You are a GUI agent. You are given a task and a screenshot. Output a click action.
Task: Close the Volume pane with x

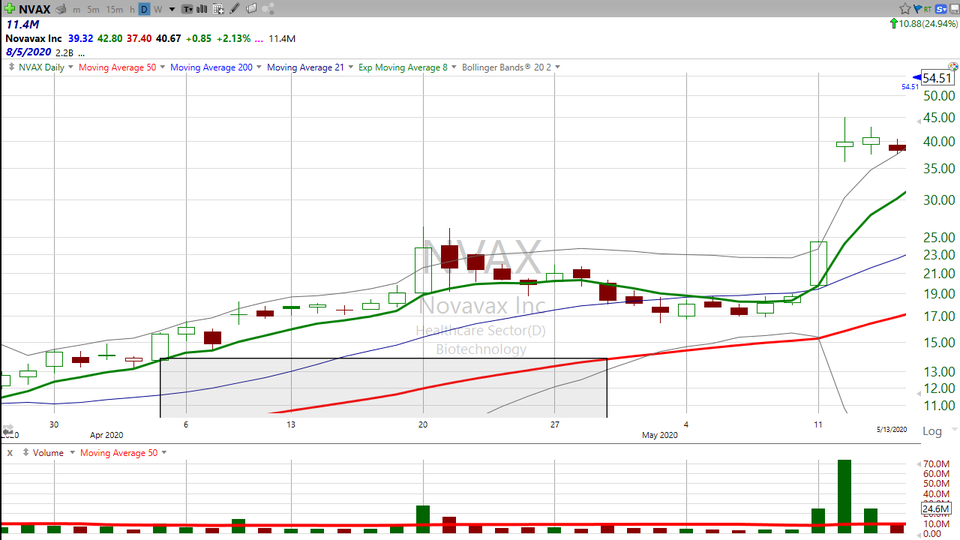click(x=8, y=453)
